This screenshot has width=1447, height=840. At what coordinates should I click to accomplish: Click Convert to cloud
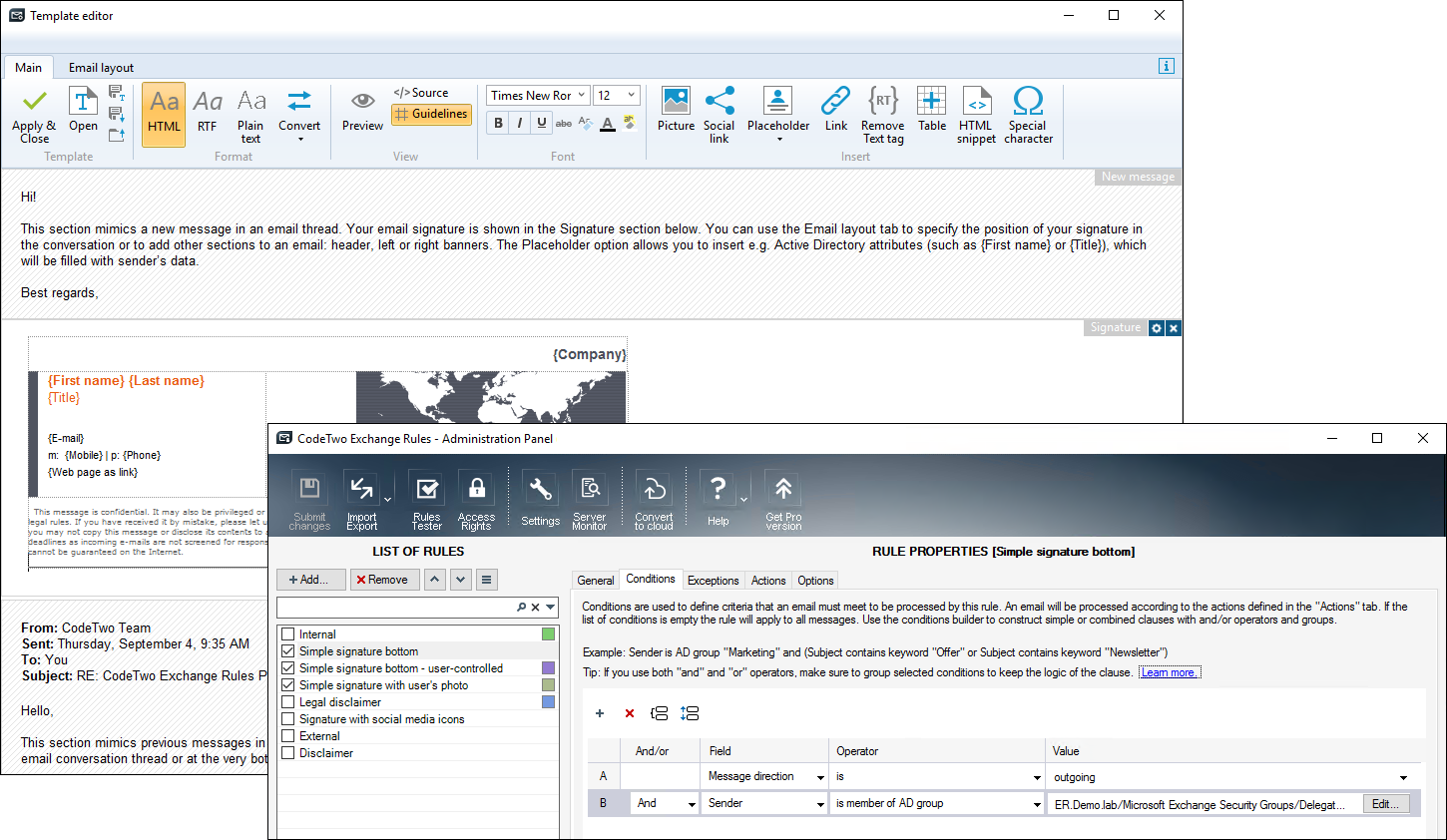(x=654, y=500)
